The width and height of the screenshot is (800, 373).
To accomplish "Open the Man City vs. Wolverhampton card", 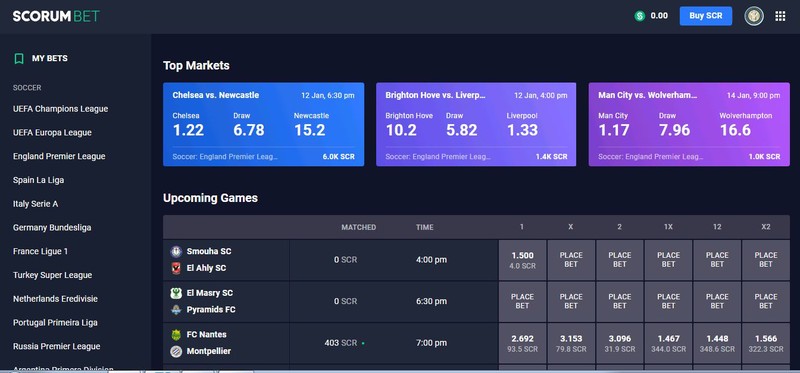I will click(689, 125).
